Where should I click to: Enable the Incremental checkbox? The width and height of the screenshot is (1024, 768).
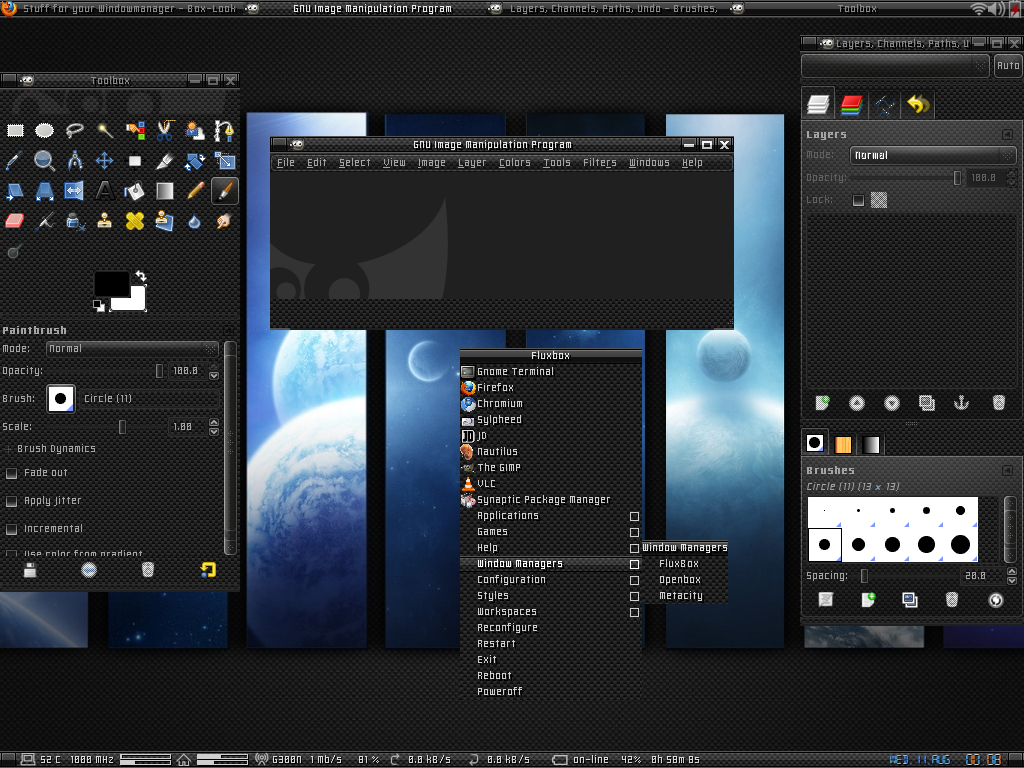11,529
